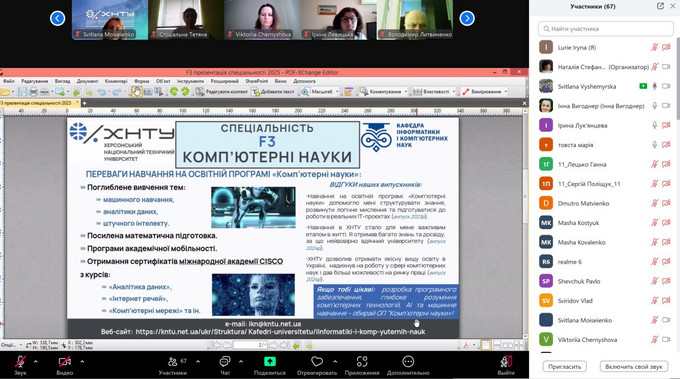Pop out the participants panel
This screenshot has width=680, height=379.
pyautogui.click(x=660, y=6)
